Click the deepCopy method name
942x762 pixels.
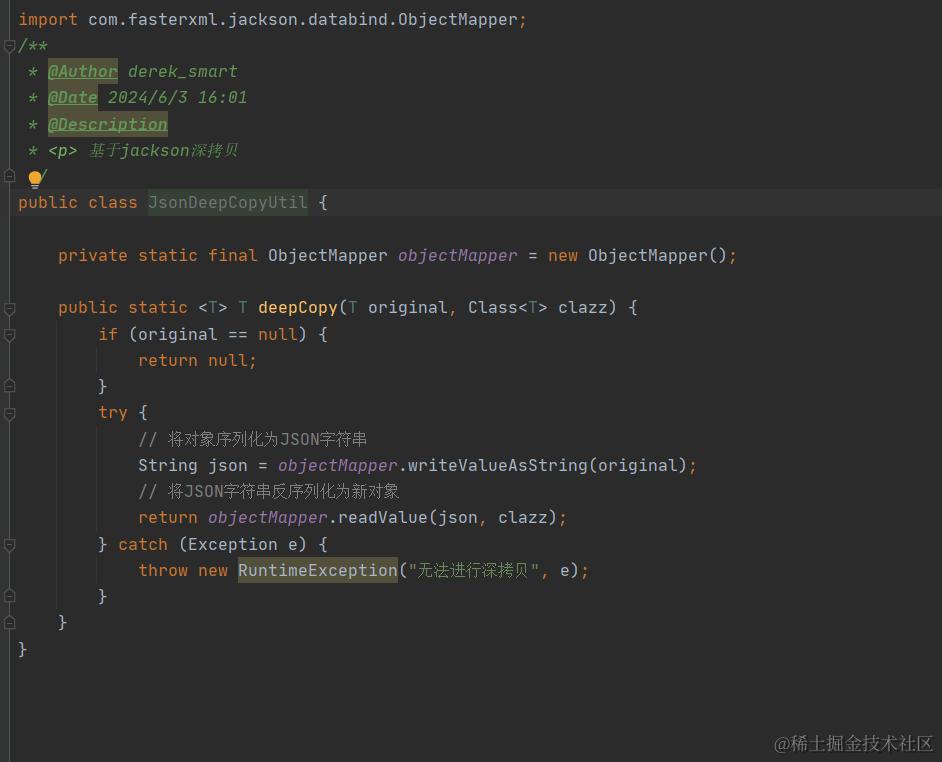click(298, 308)
